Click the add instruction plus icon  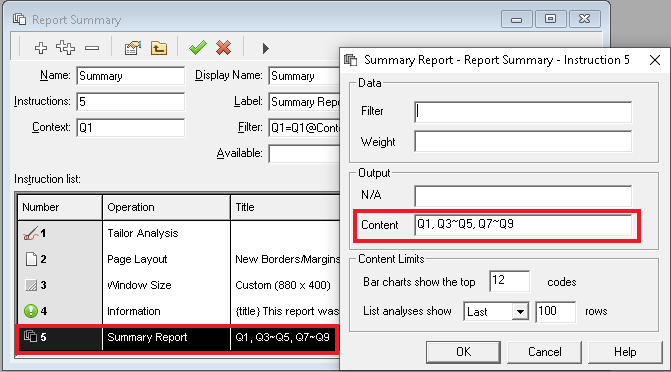[x=41, y=48]
